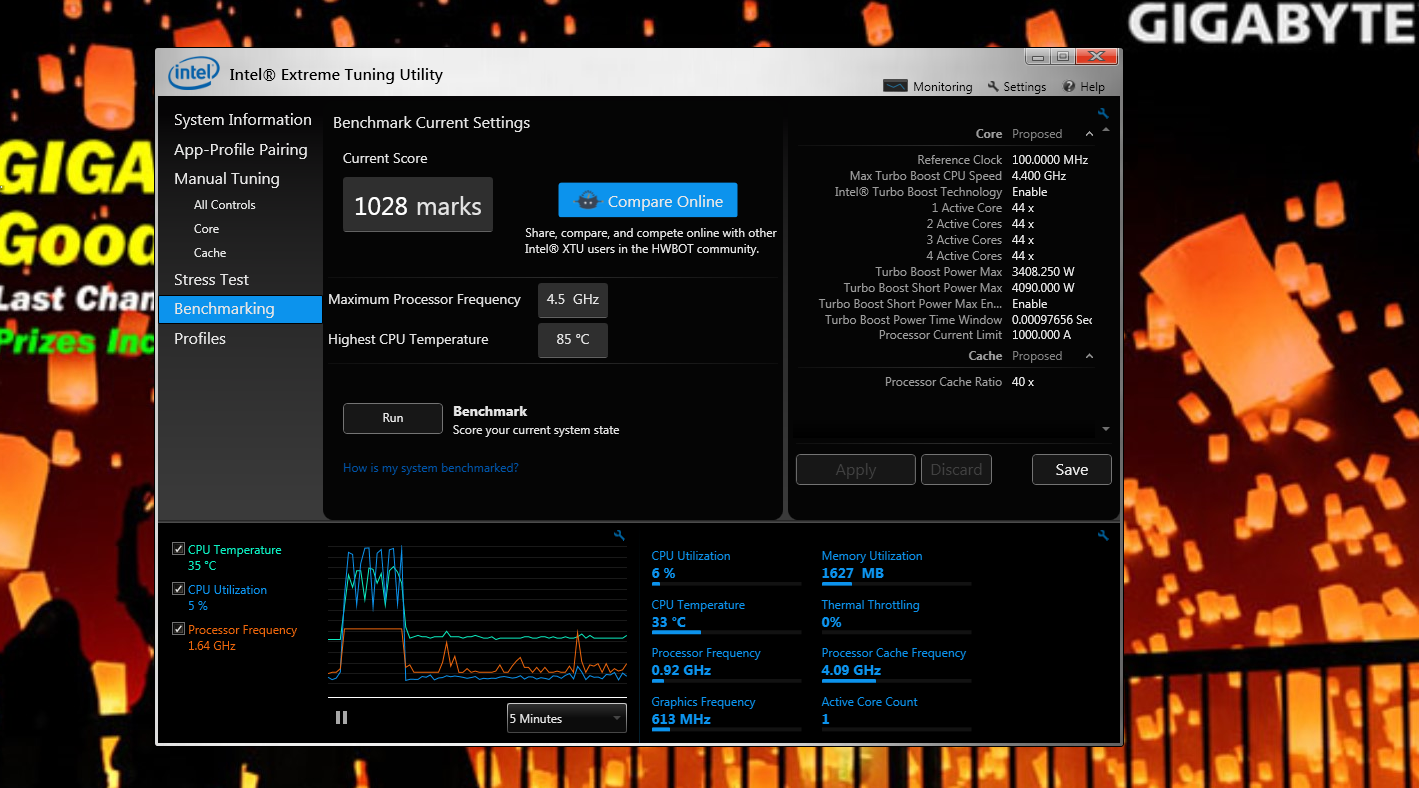Open Help question mark icon

pos(1069,87)
